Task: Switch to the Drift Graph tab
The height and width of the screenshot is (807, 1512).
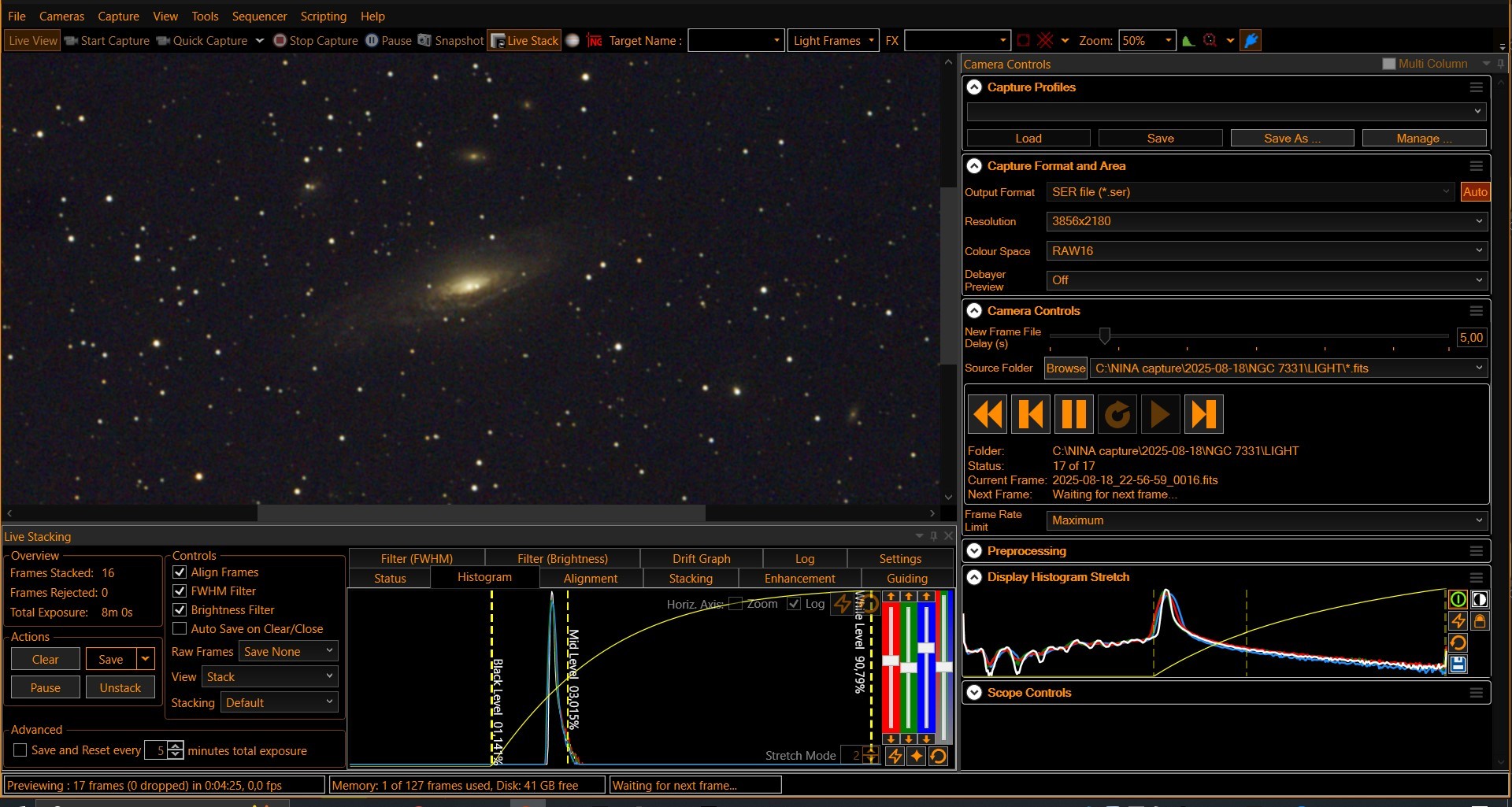Action: tap(701, 559)
